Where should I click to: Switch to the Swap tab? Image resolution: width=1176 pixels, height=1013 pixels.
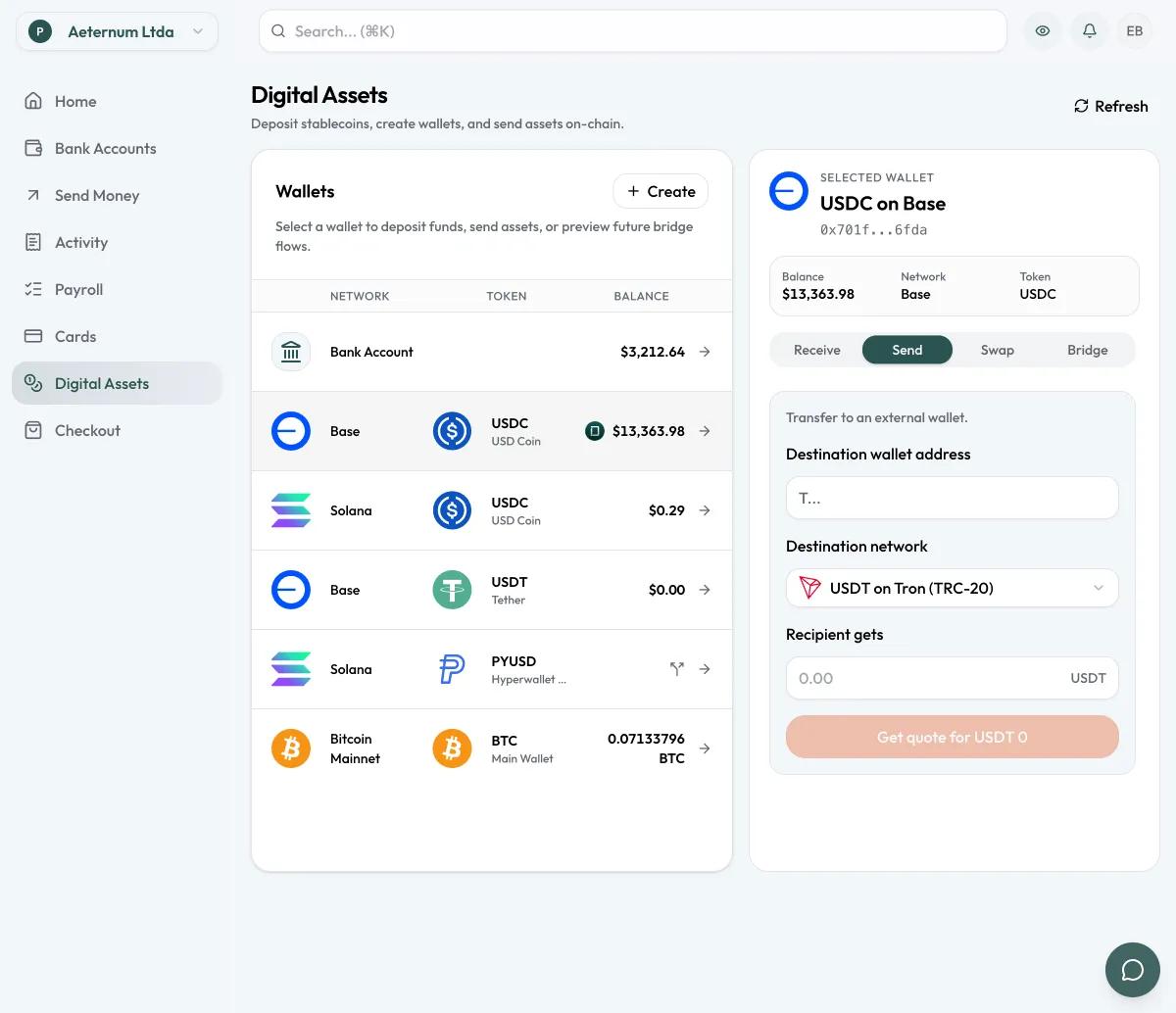(x=998, y=350)
